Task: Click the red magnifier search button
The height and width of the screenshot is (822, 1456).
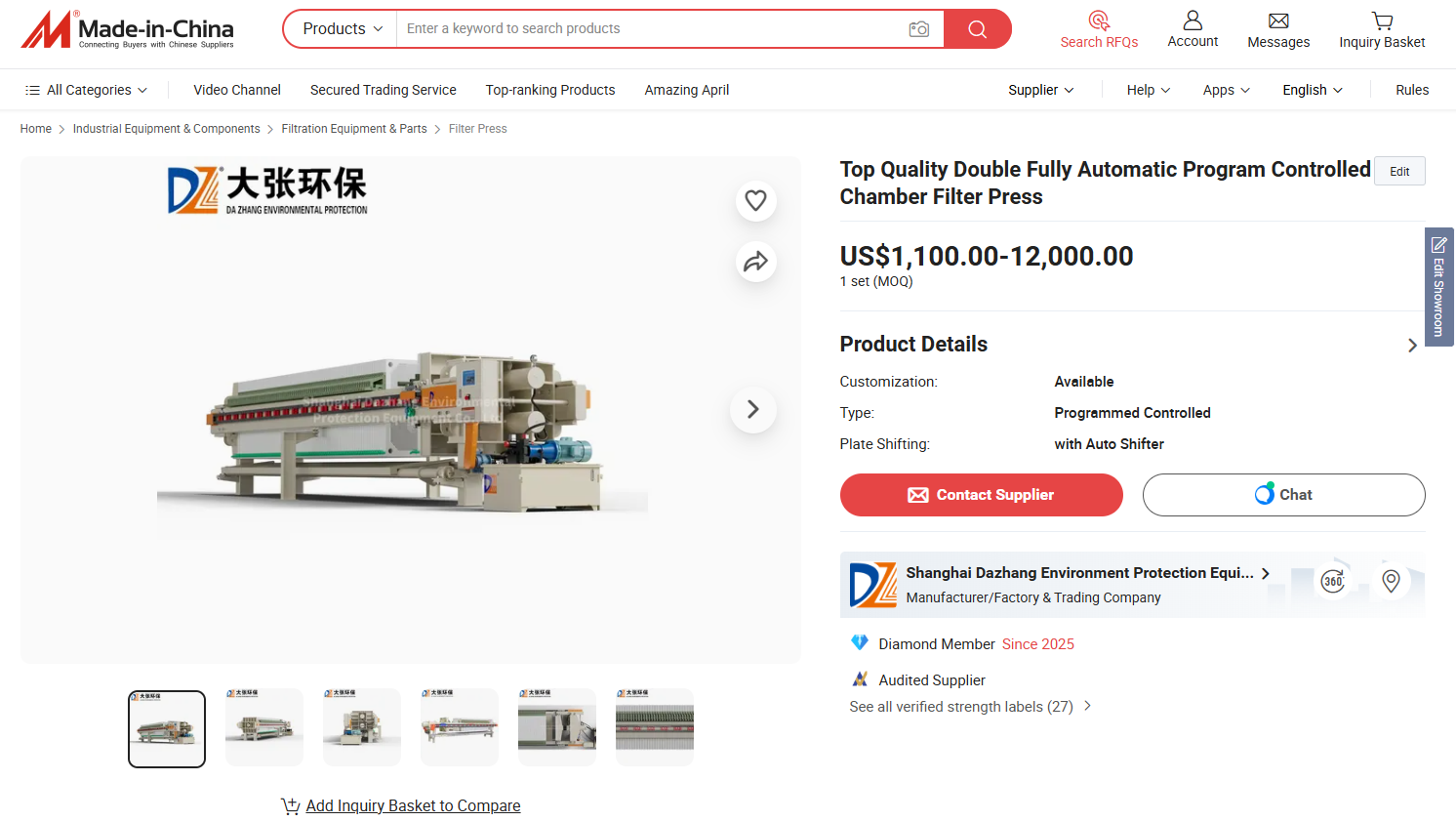Action: click(x=977, y=29)
